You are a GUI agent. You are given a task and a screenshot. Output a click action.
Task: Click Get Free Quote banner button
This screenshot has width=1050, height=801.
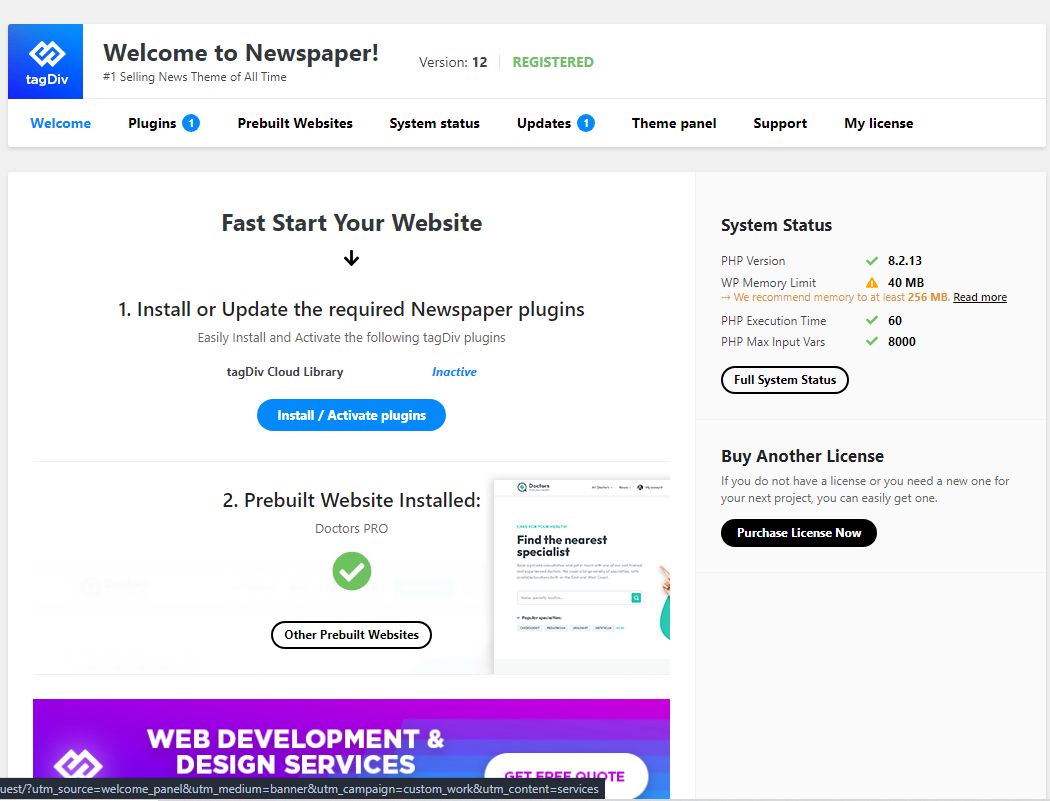pyautogui.click(x=566, y=776)
